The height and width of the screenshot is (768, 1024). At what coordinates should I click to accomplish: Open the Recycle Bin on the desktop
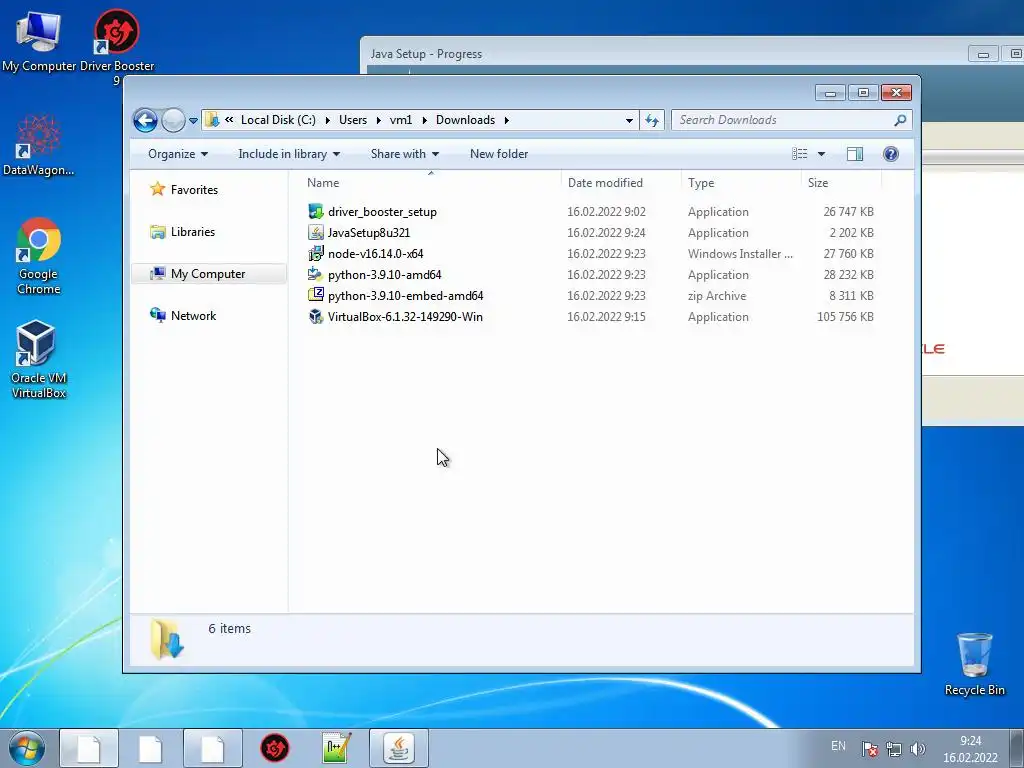coord(974,665)
